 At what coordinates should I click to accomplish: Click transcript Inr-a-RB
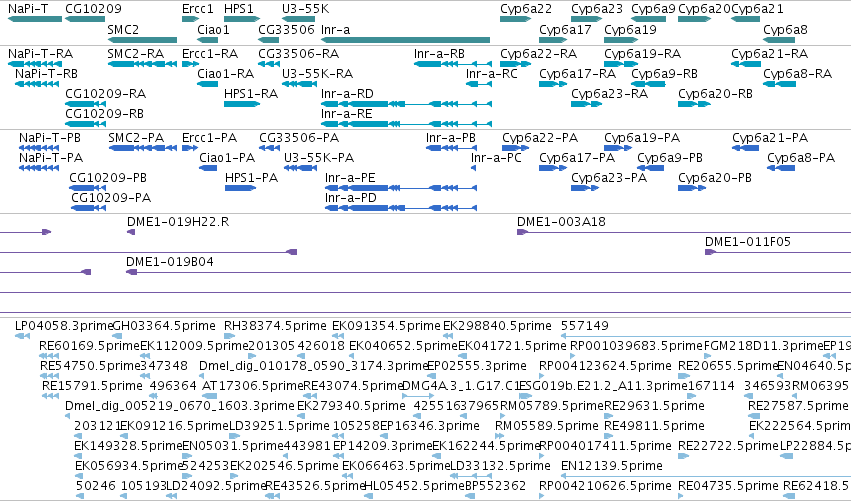(453, 64)
